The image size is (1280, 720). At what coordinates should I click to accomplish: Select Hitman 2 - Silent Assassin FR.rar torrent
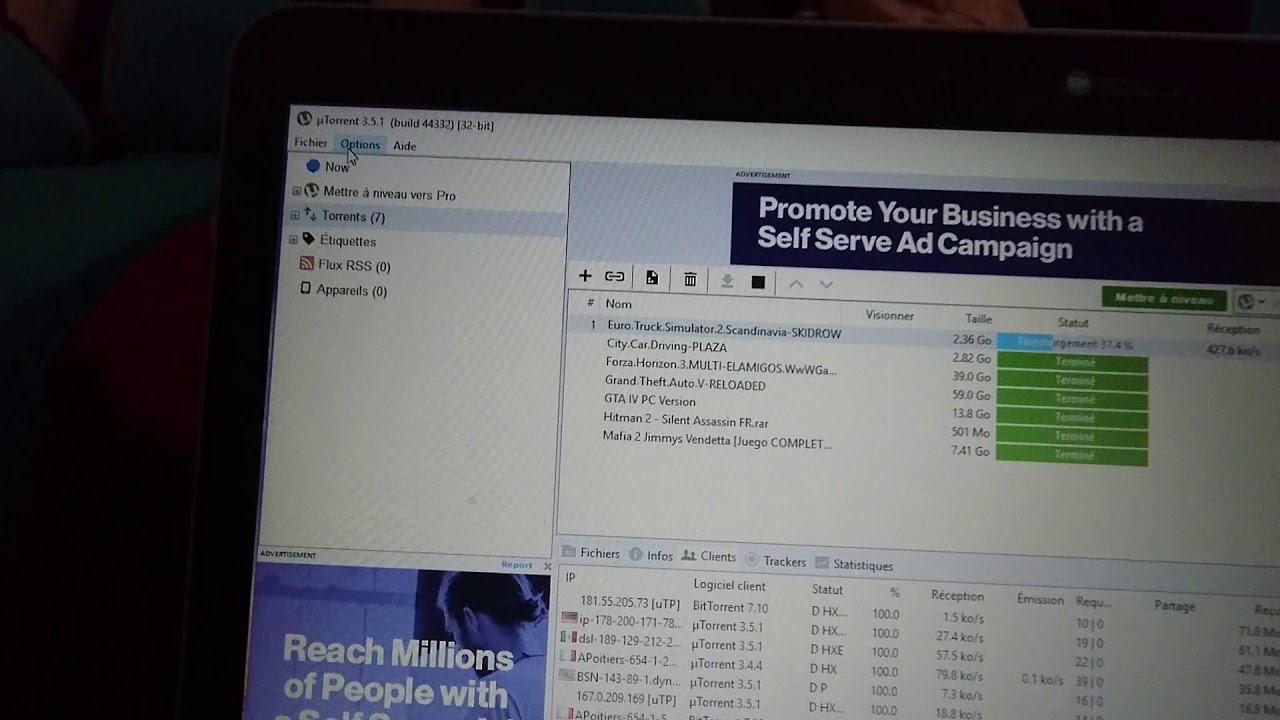point(685,421)
